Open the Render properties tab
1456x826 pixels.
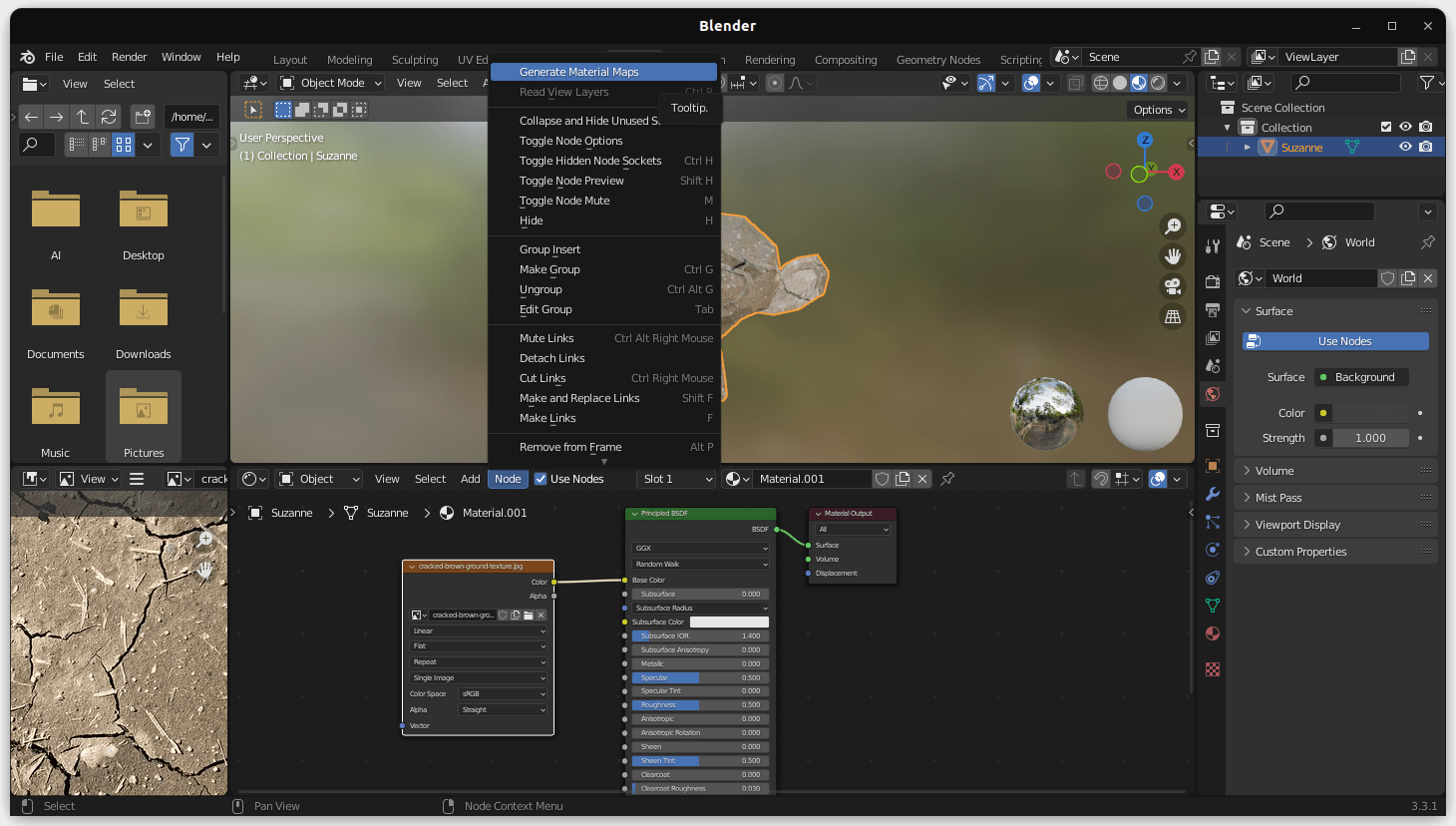pyautogui.click(x=1213, y=281)
